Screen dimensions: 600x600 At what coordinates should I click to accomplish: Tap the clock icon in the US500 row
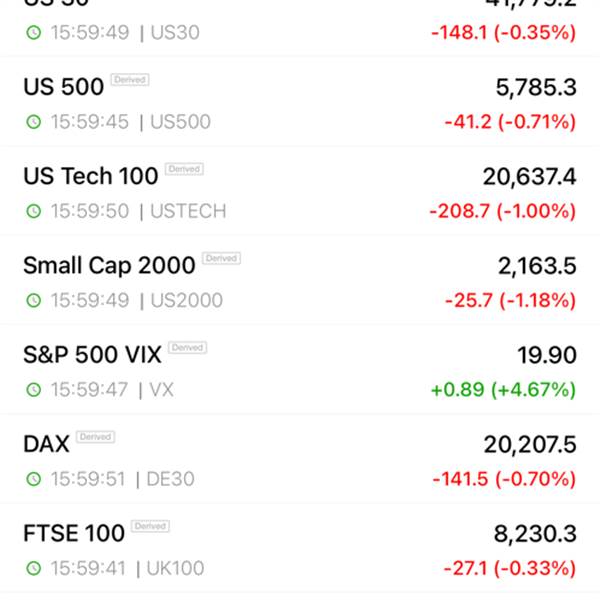pos(34,122)
